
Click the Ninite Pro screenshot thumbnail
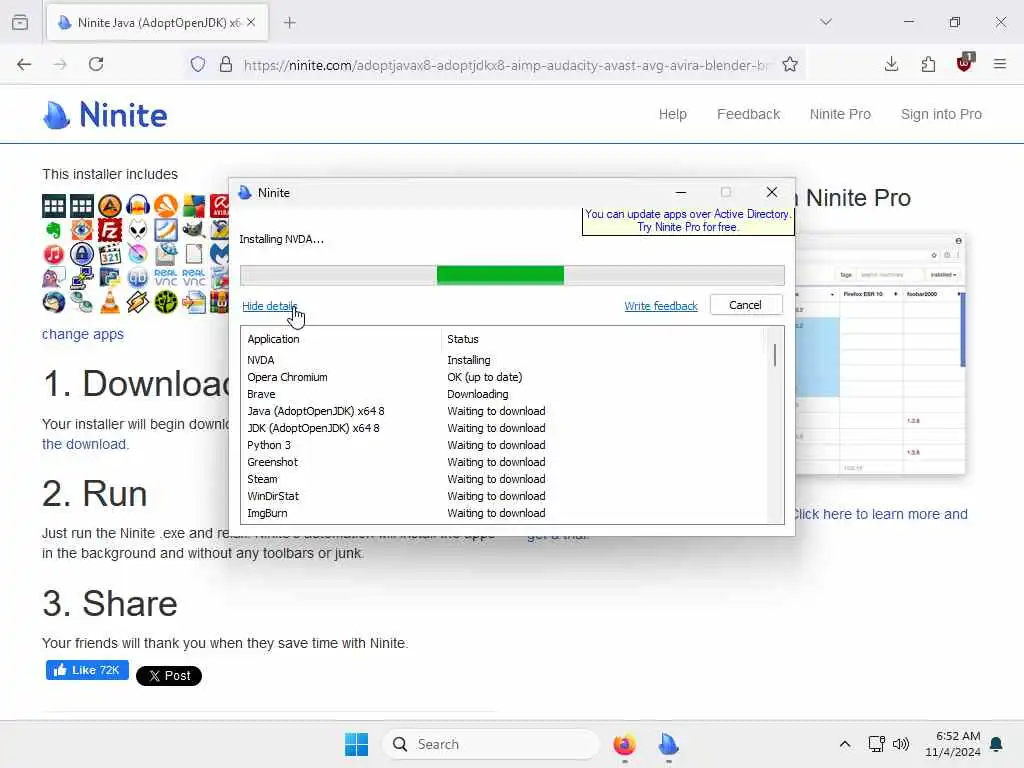click(880, 353)
